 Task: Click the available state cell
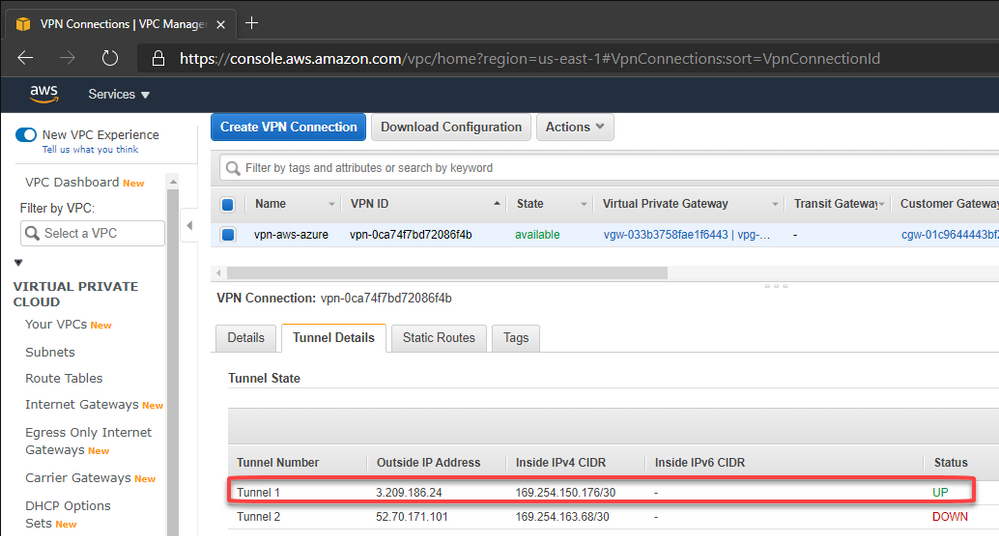(537, 235)
